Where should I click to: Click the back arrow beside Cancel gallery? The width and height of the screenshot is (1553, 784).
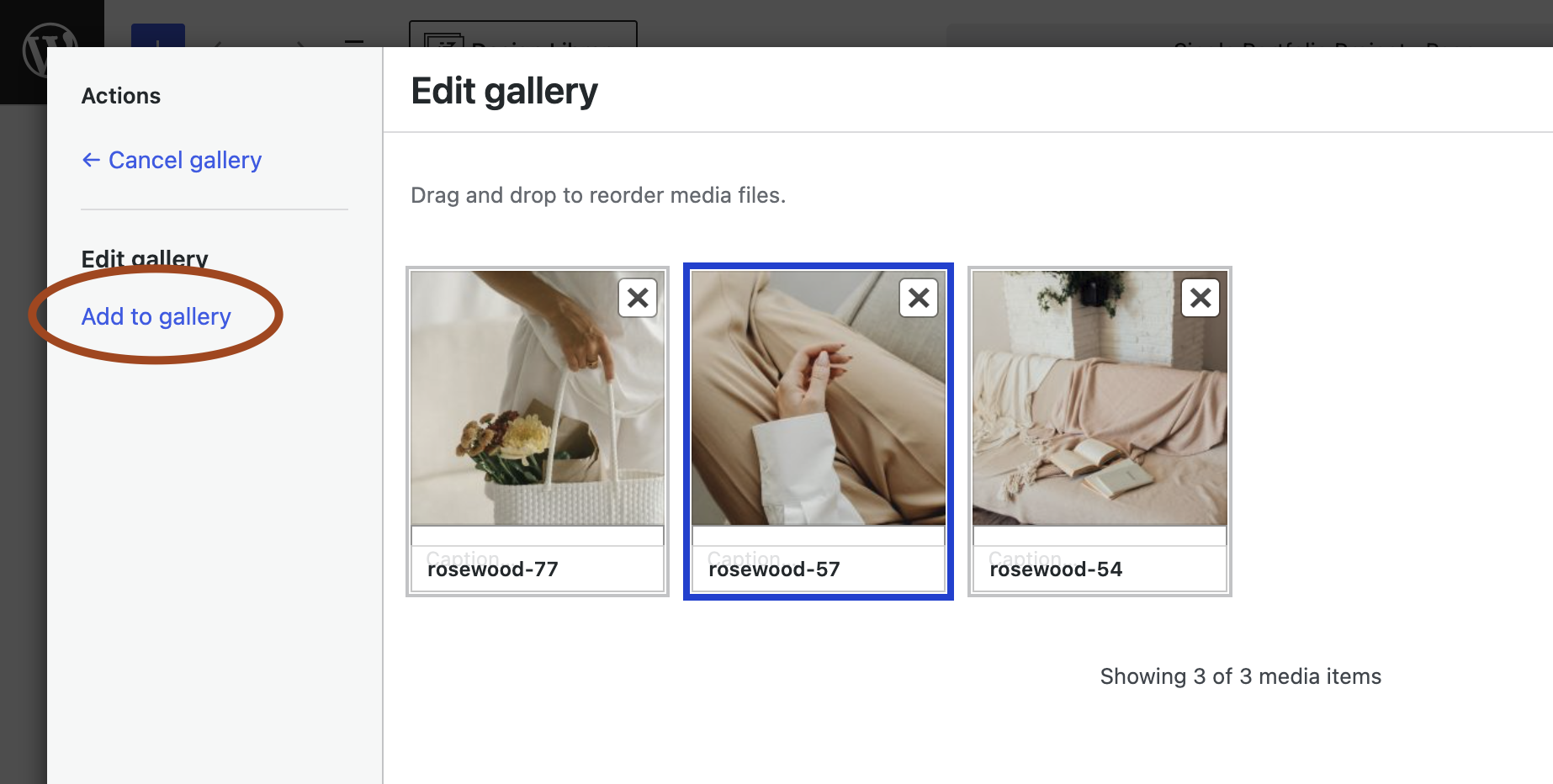[91, 160]
